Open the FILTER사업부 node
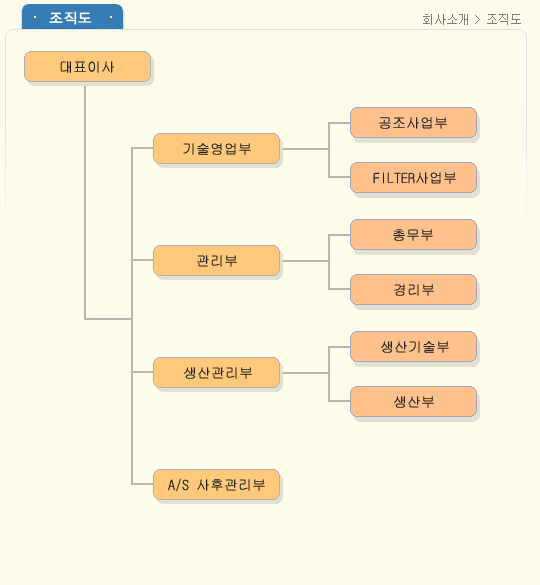 (413, 178)
